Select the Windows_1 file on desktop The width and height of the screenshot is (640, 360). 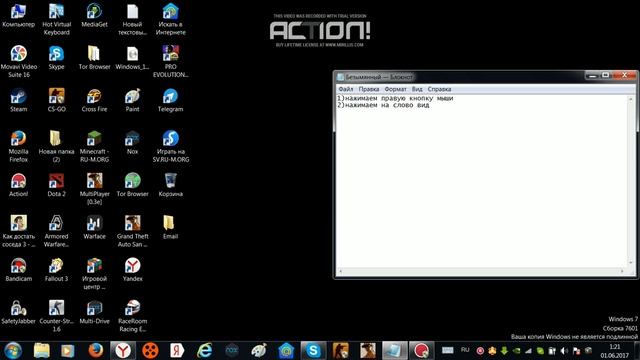tap(132, 58)
